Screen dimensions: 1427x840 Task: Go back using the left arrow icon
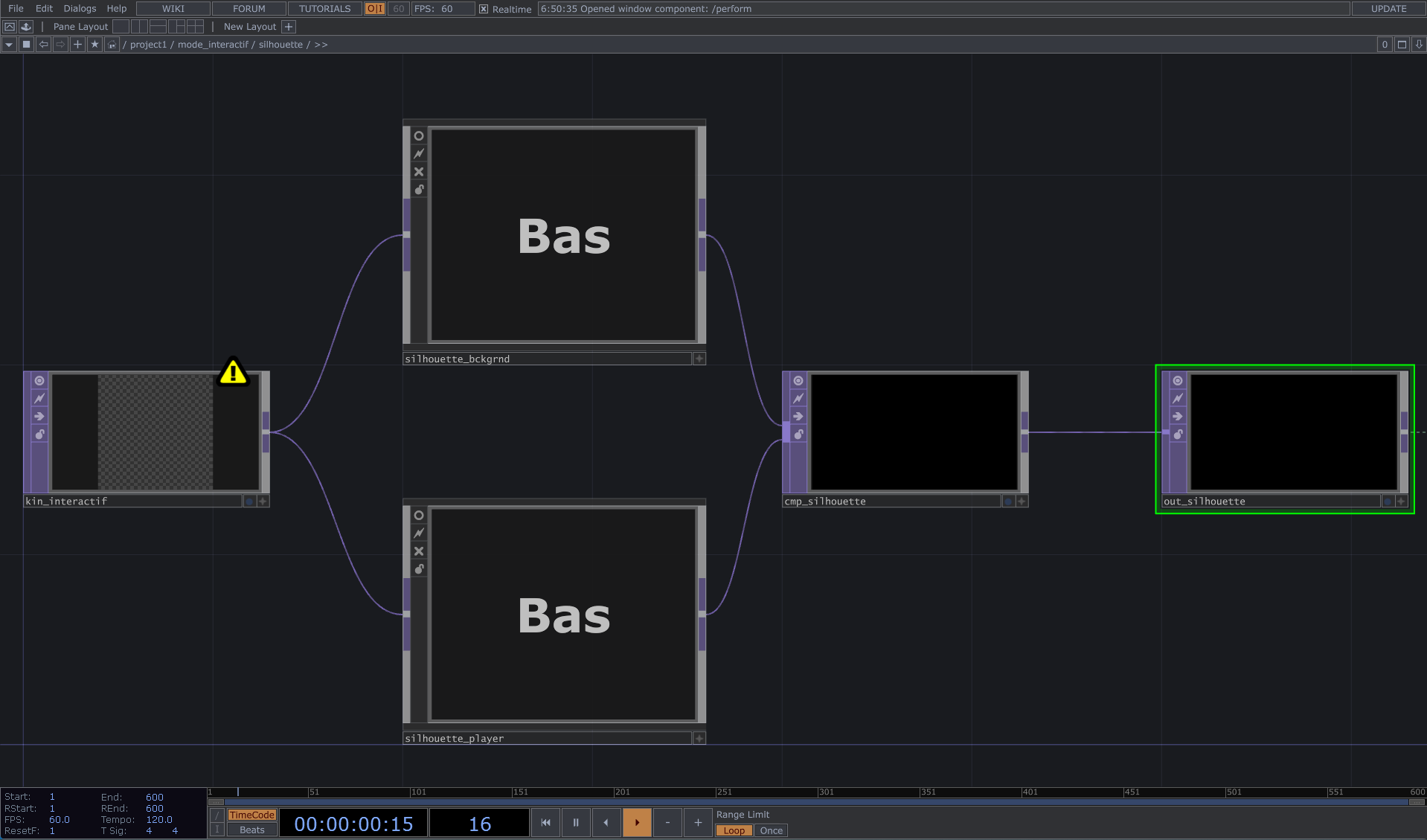(44, 45)
